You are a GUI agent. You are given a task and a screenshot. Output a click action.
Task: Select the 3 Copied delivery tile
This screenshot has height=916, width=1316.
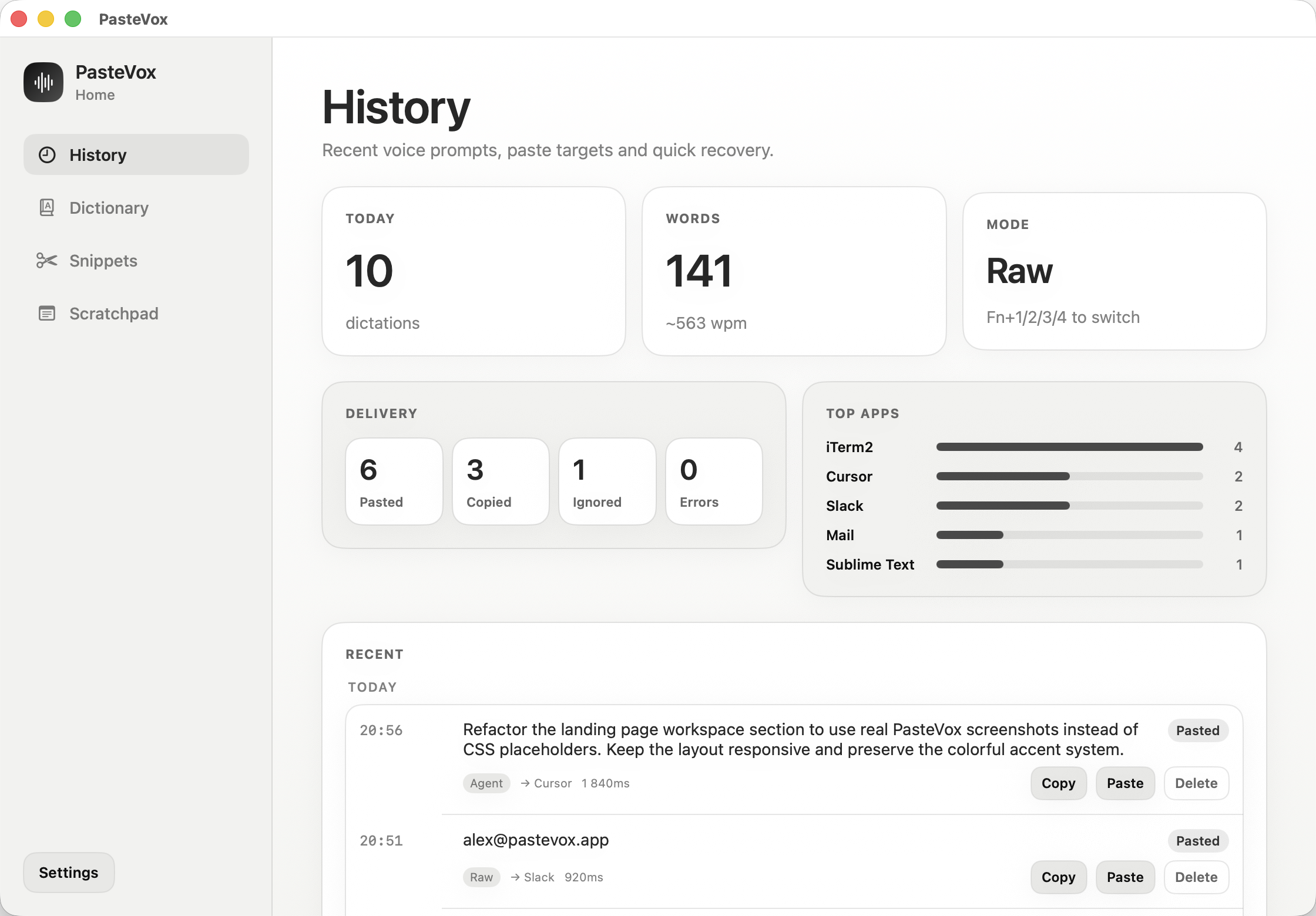tap(501, 481)
